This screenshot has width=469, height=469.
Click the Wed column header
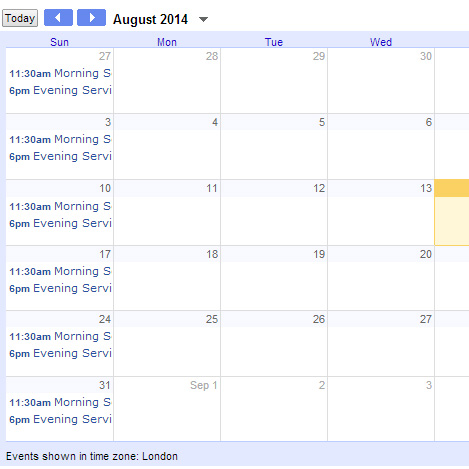coord(381,42)
